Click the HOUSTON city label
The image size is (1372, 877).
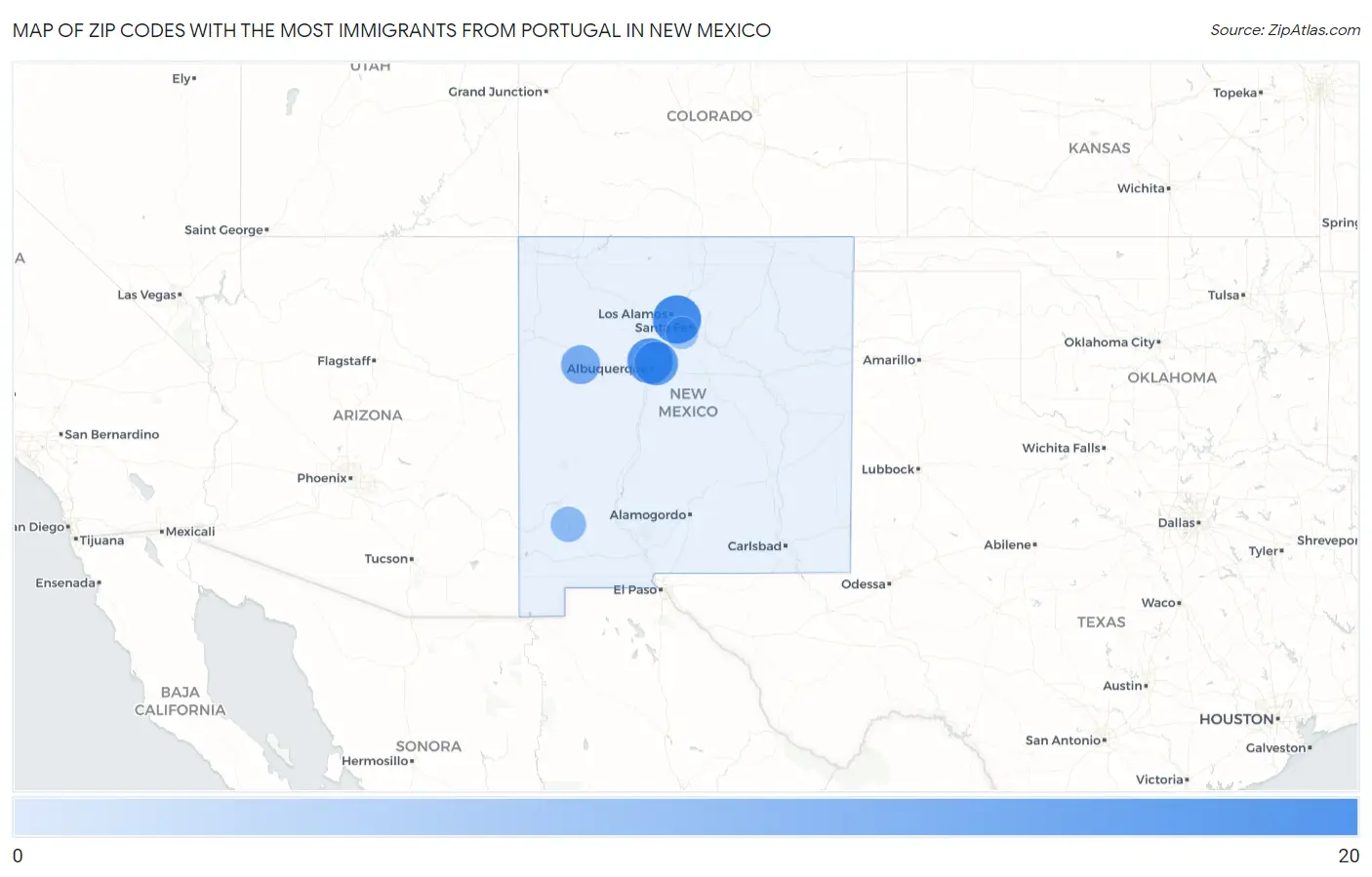pyautogui.click(x=1236, y=719)
